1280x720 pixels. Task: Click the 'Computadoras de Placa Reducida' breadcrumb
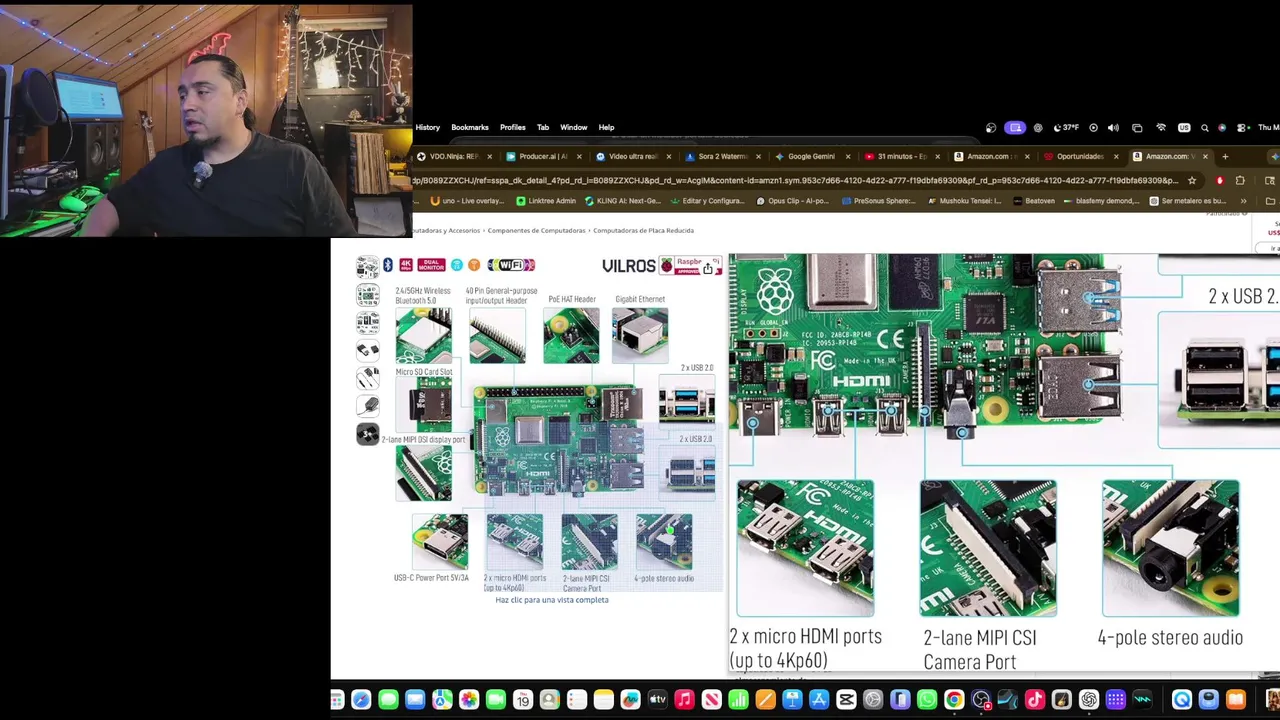[x=643, y=231]
